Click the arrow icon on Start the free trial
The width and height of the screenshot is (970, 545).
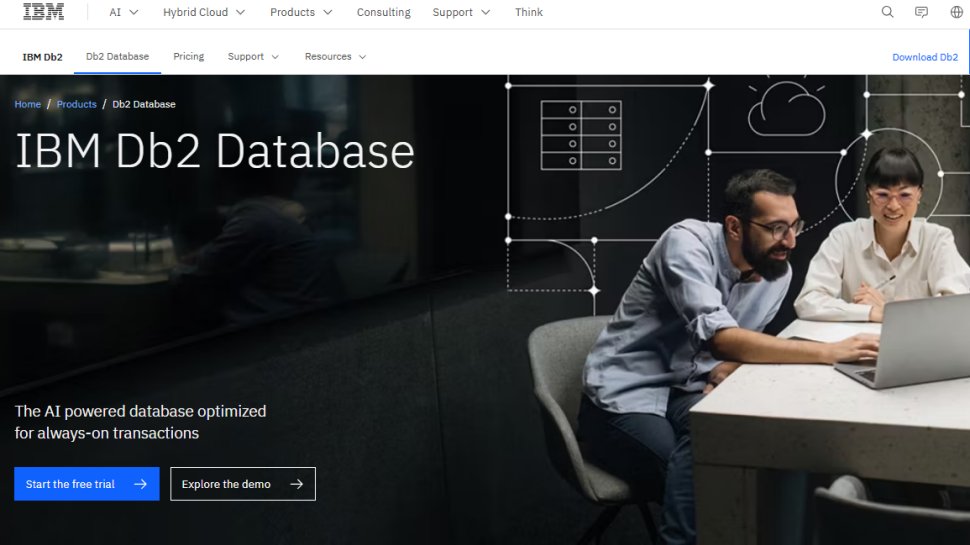coord(140,484)
